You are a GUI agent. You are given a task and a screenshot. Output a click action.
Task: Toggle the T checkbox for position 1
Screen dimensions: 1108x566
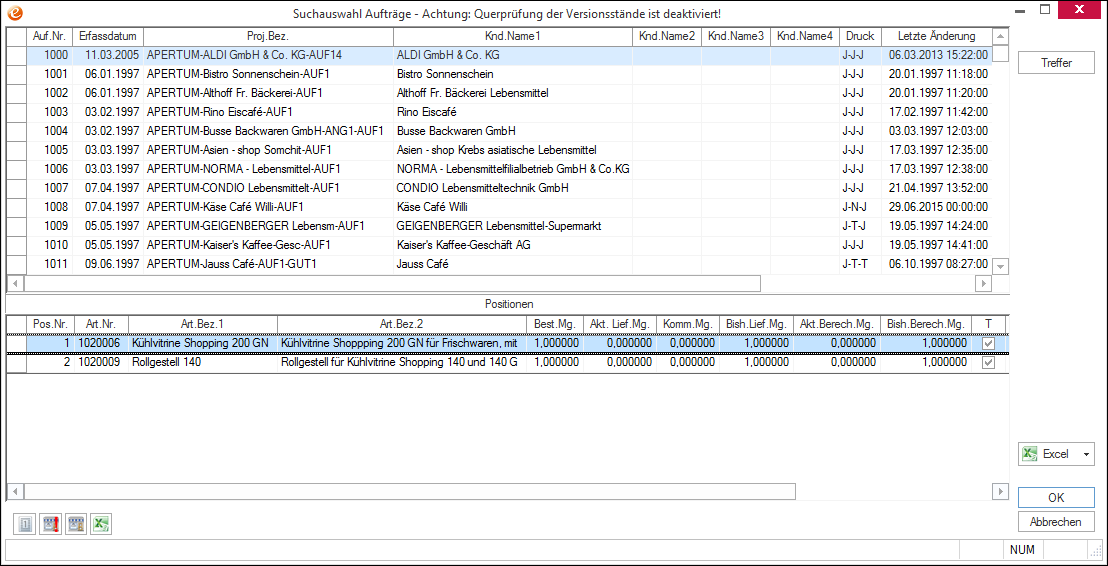pos(989,343)
